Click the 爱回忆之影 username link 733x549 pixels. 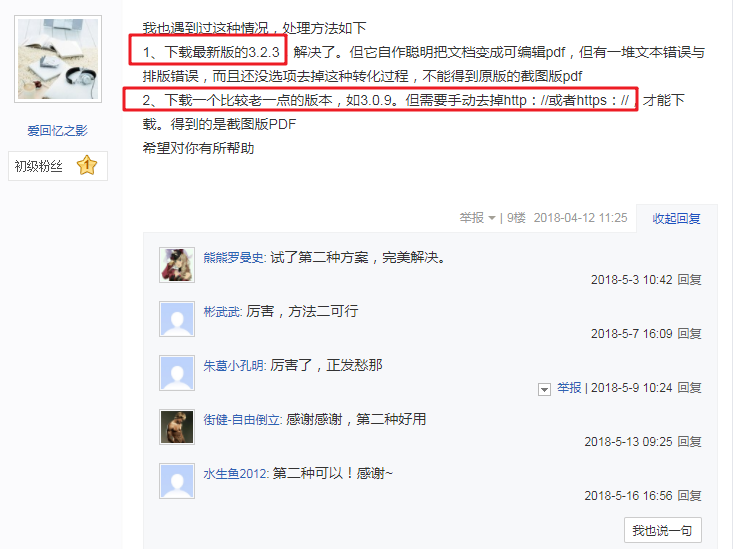coord(57,130)
